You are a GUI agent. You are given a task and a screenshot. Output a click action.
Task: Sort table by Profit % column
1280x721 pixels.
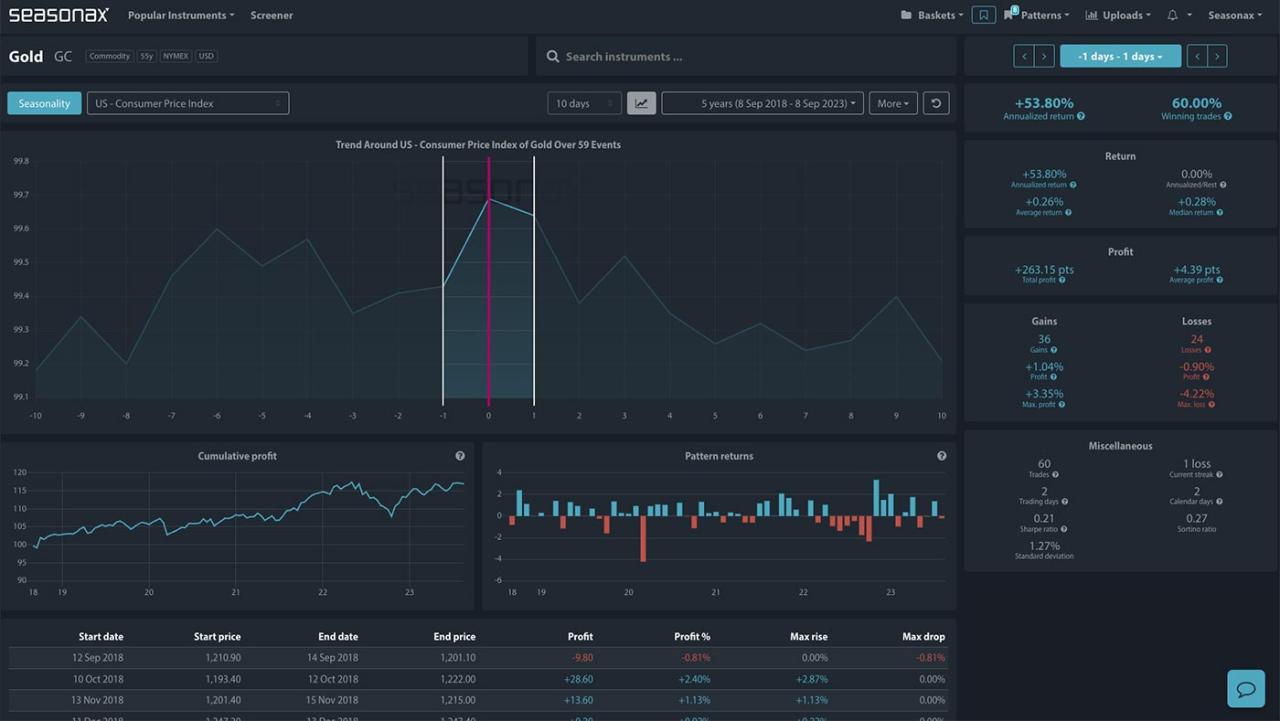point(692,636)
